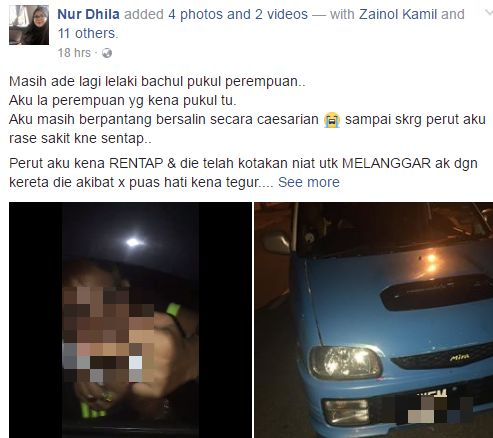Click the public globe privacy icon

107,53
